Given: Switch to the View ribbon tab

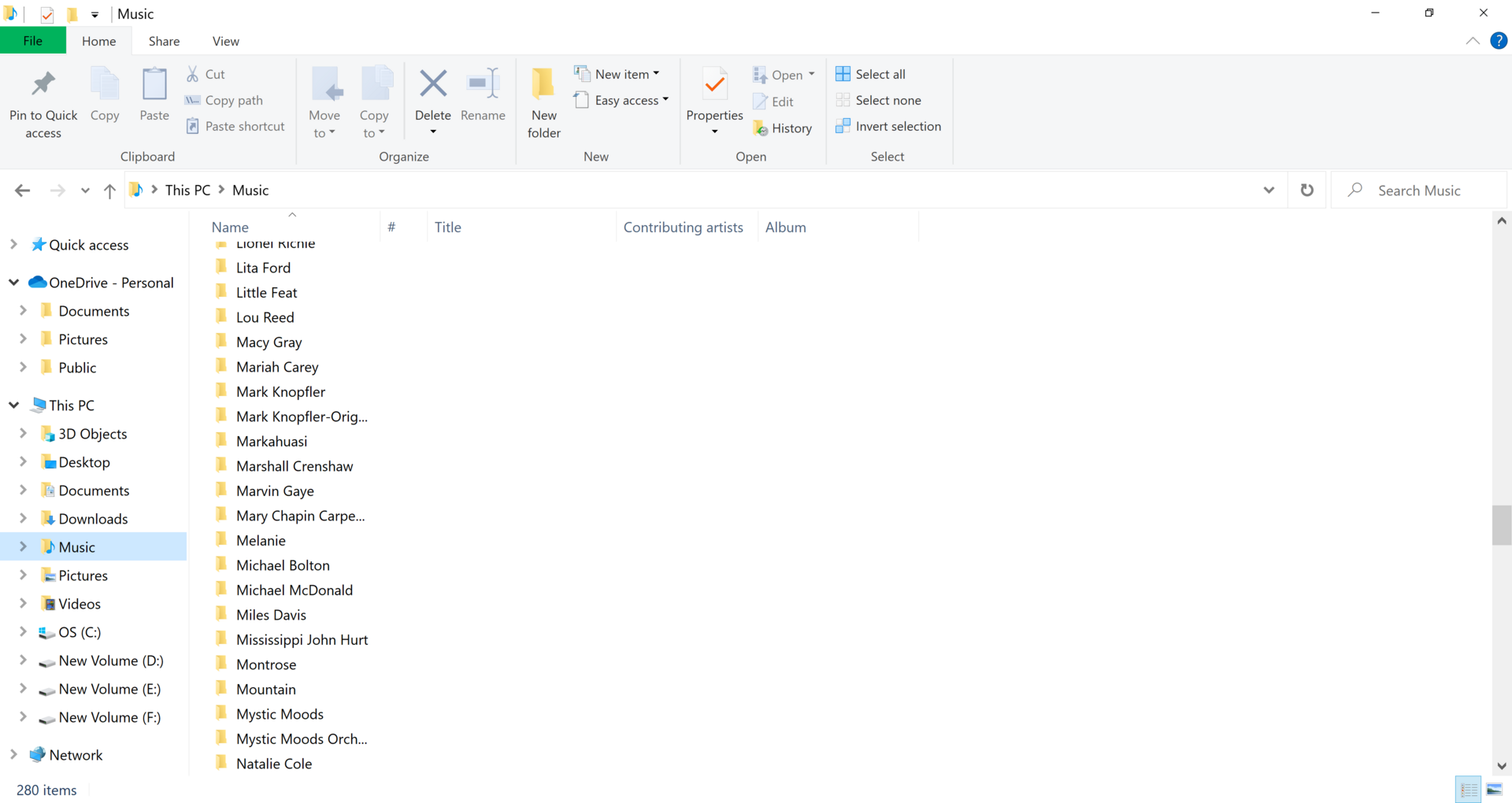Looking at the screenshot, I should tap(226, 41).
